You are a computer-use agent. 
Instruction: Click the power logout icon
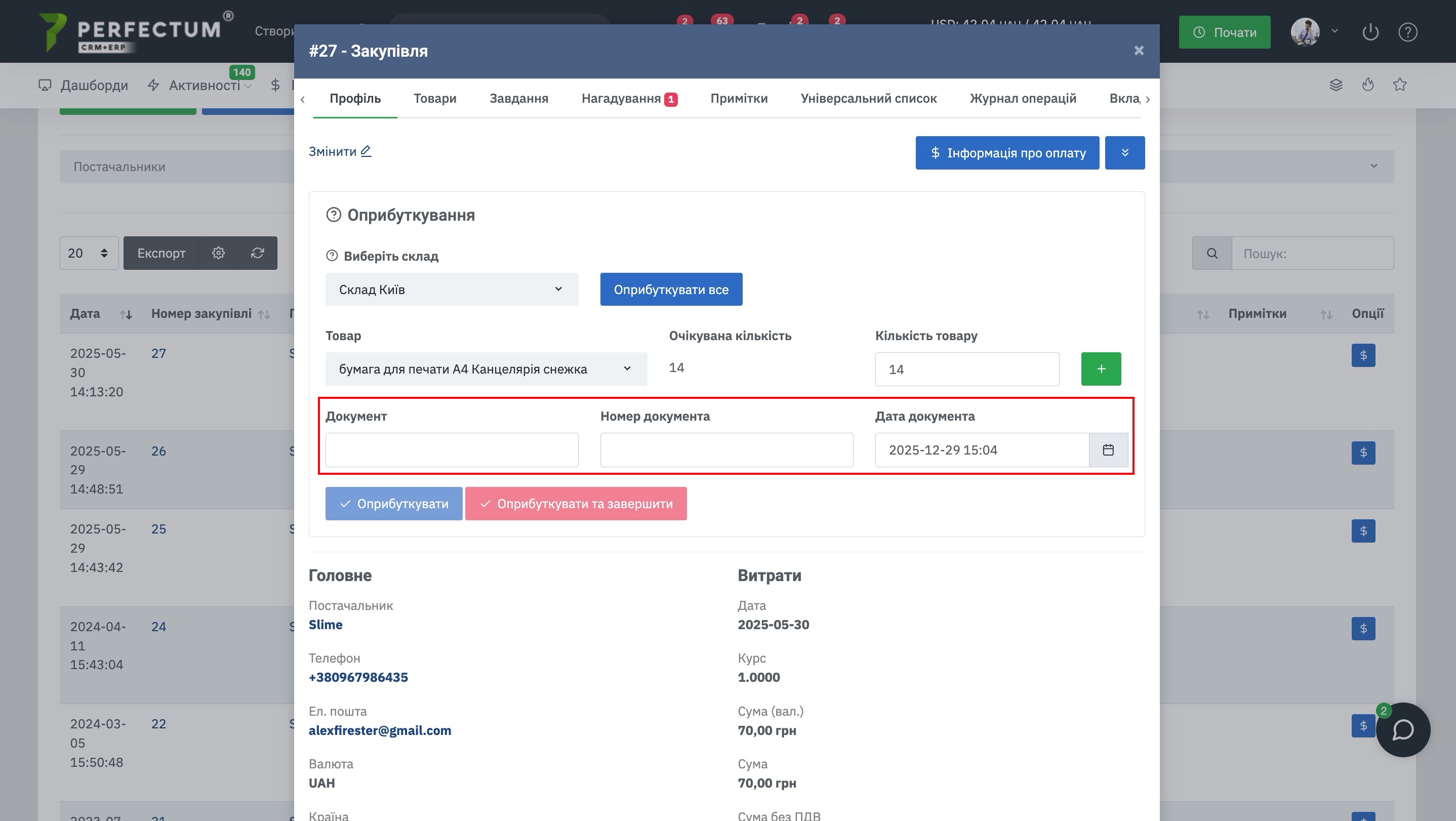click(x=1370, y=32)
